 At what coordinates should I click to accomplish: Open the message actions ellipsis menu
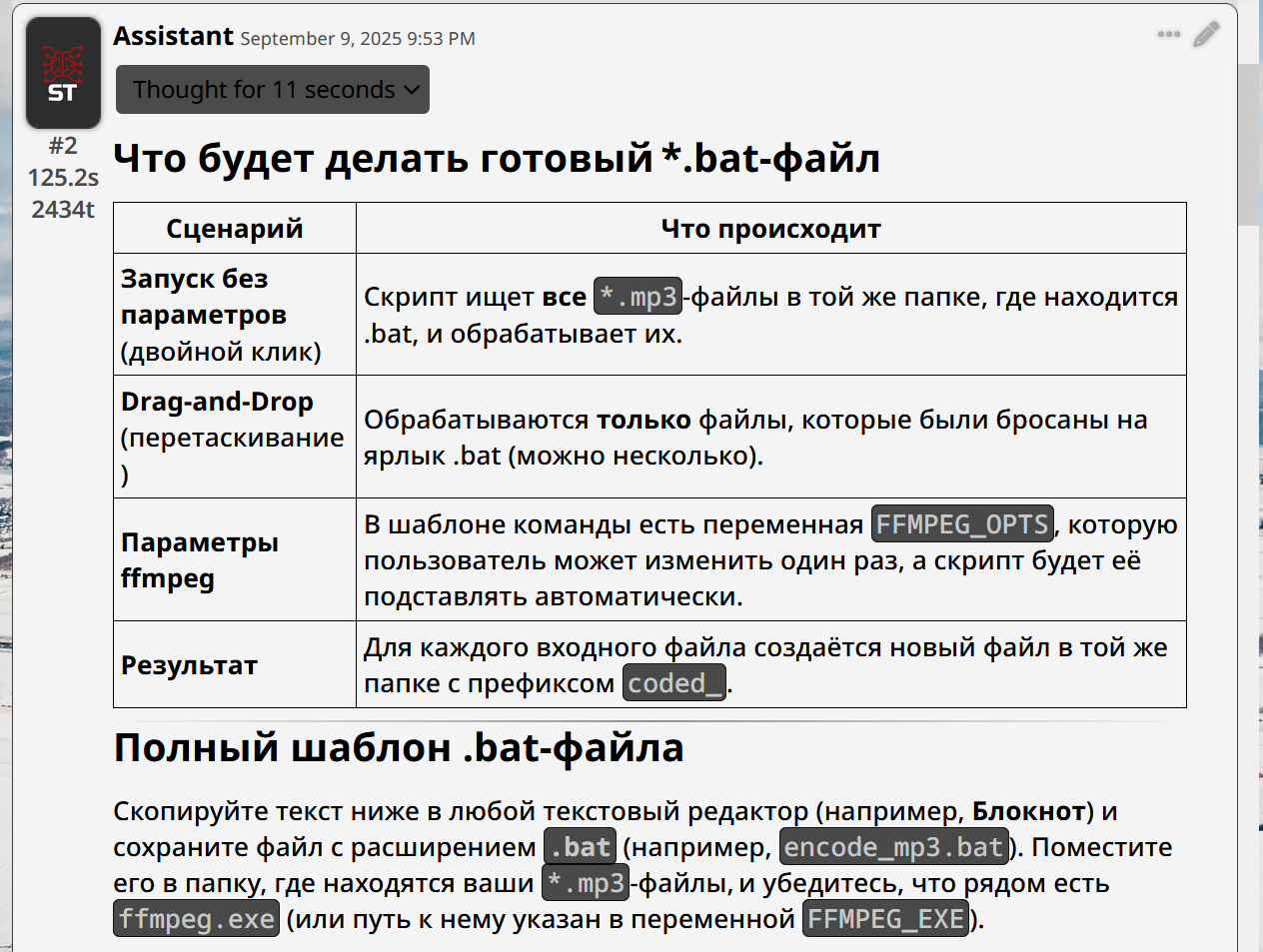[x=1169, y=34]
